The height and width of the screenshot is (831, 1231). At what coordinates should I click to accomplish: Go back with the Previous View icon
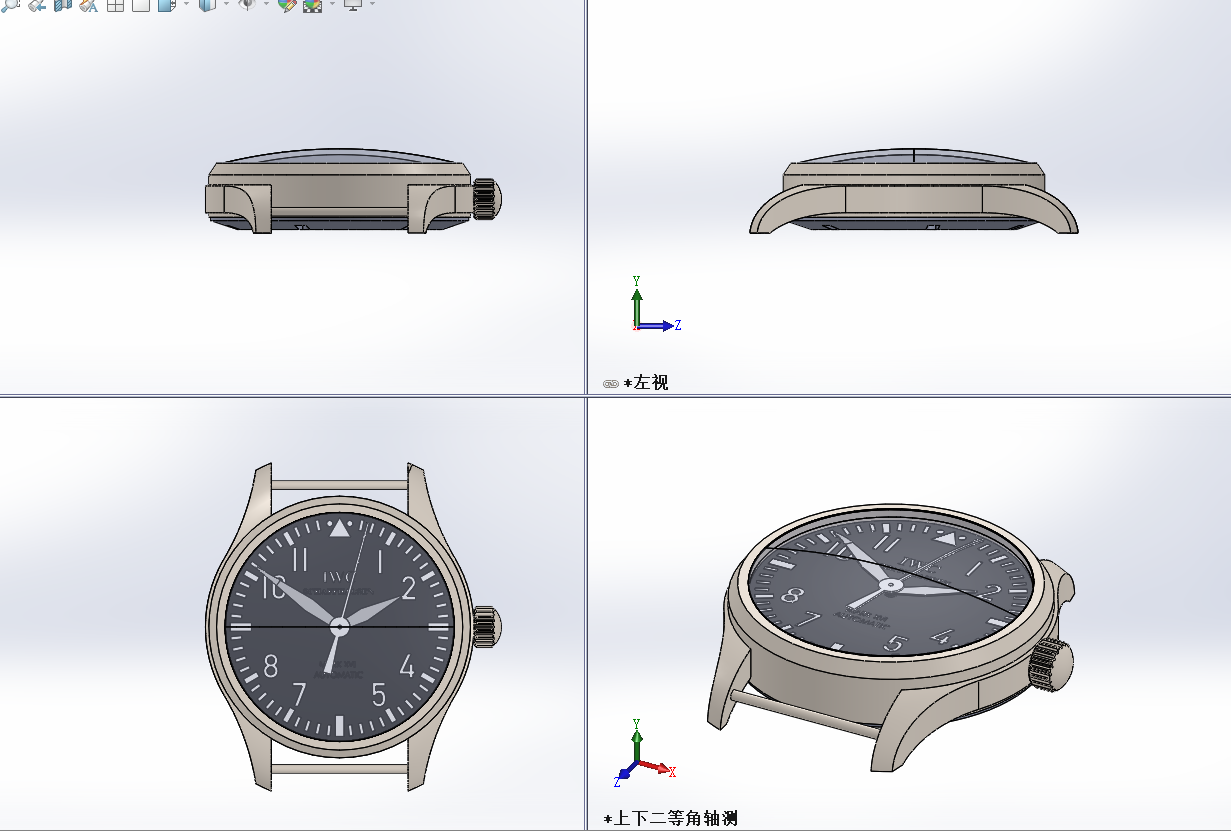point(37,4)
